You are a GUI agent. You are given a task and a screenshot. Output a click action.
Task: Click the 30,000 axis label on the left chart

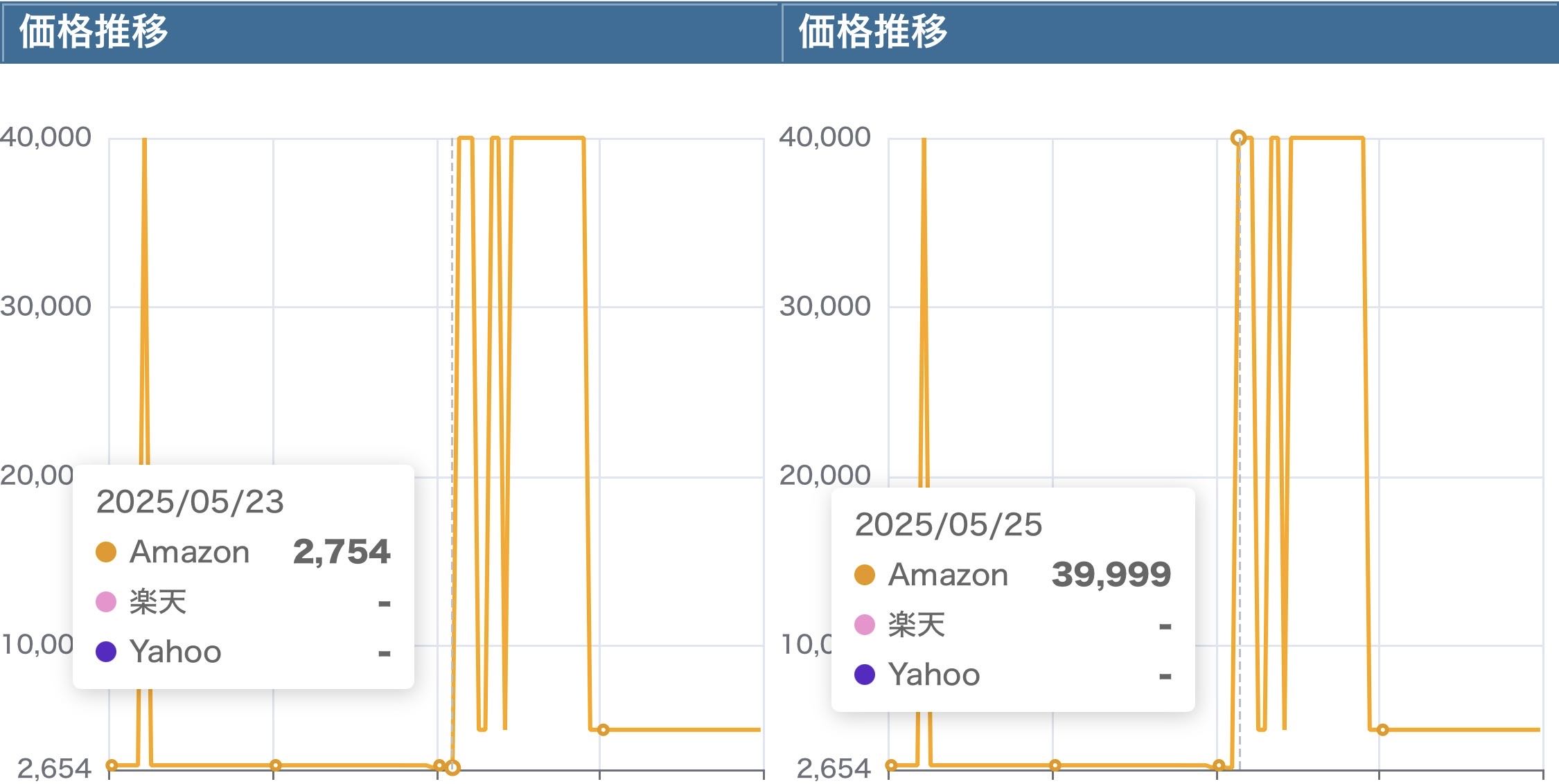click(x=46, y=306)
